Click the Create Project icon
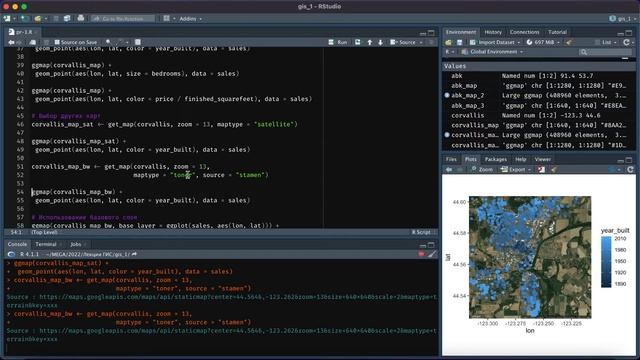 click(x=24, y=18)
